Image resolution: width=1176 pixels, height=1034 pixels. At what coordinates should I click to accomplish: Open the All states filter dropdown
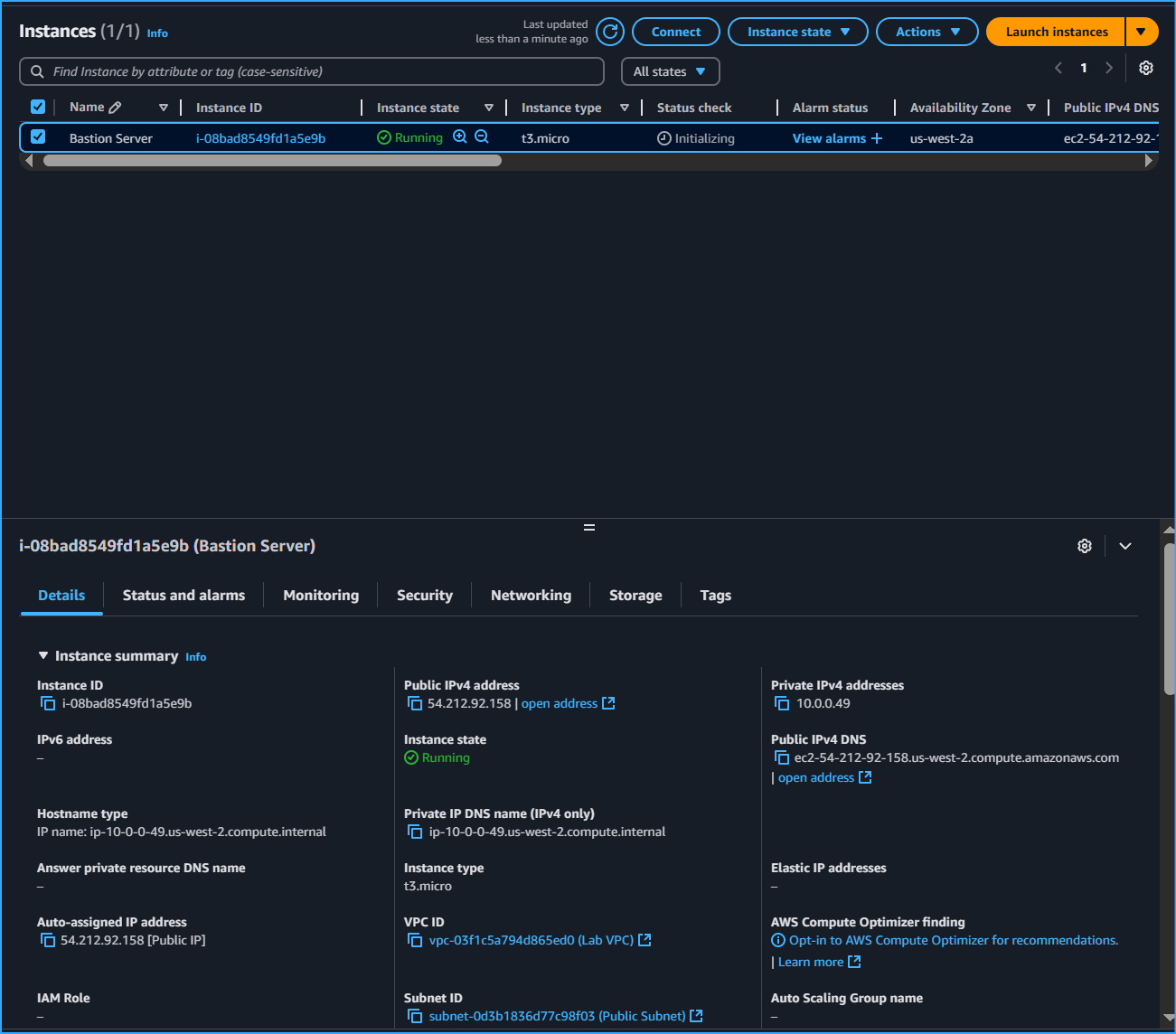pos(670,71)
